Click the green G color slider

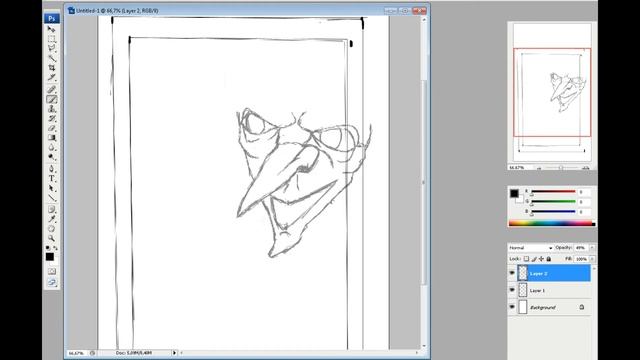coord(553,202)
